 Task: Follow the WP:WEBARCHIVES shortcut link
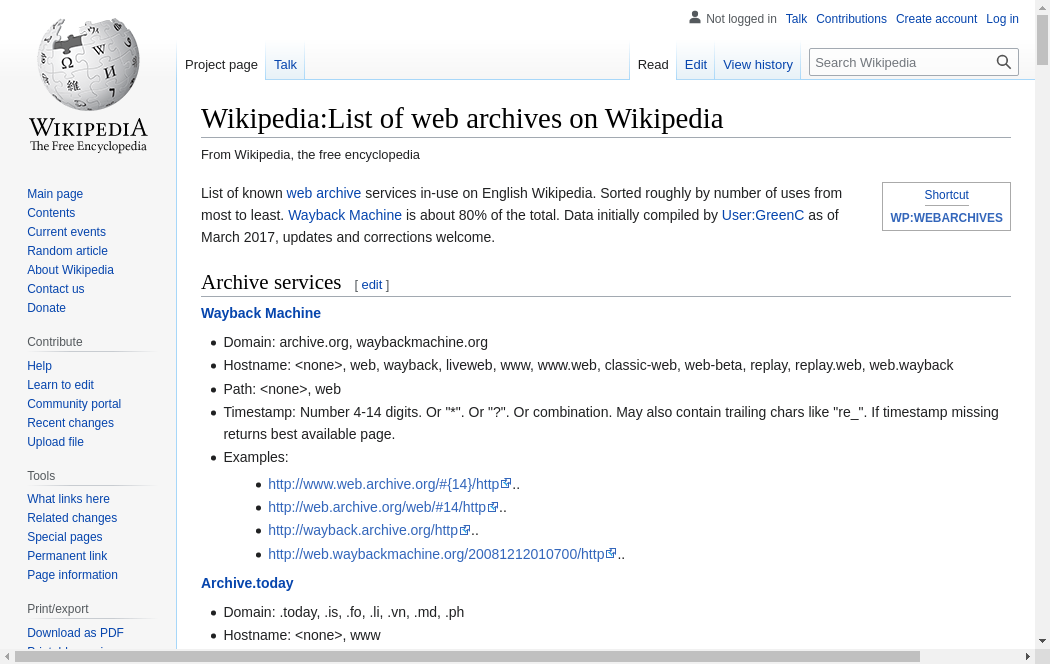coord(946,218)
